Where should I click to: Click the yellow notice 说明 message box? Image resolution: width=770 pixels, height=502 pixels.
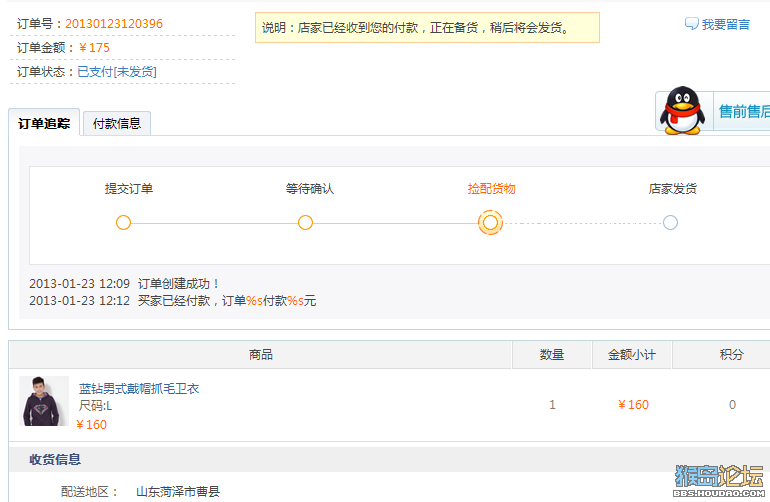pyautogui.click(x=427, y=28)
